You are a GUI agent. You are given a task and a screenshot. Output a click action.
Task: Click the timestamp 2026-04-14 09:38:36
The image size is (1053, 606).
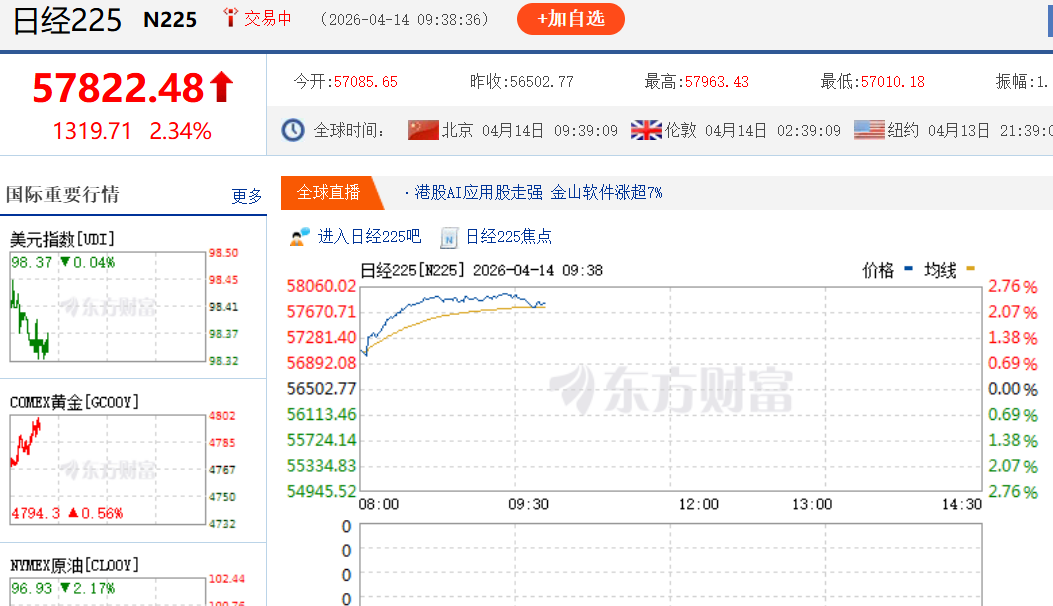coord(405,19)
